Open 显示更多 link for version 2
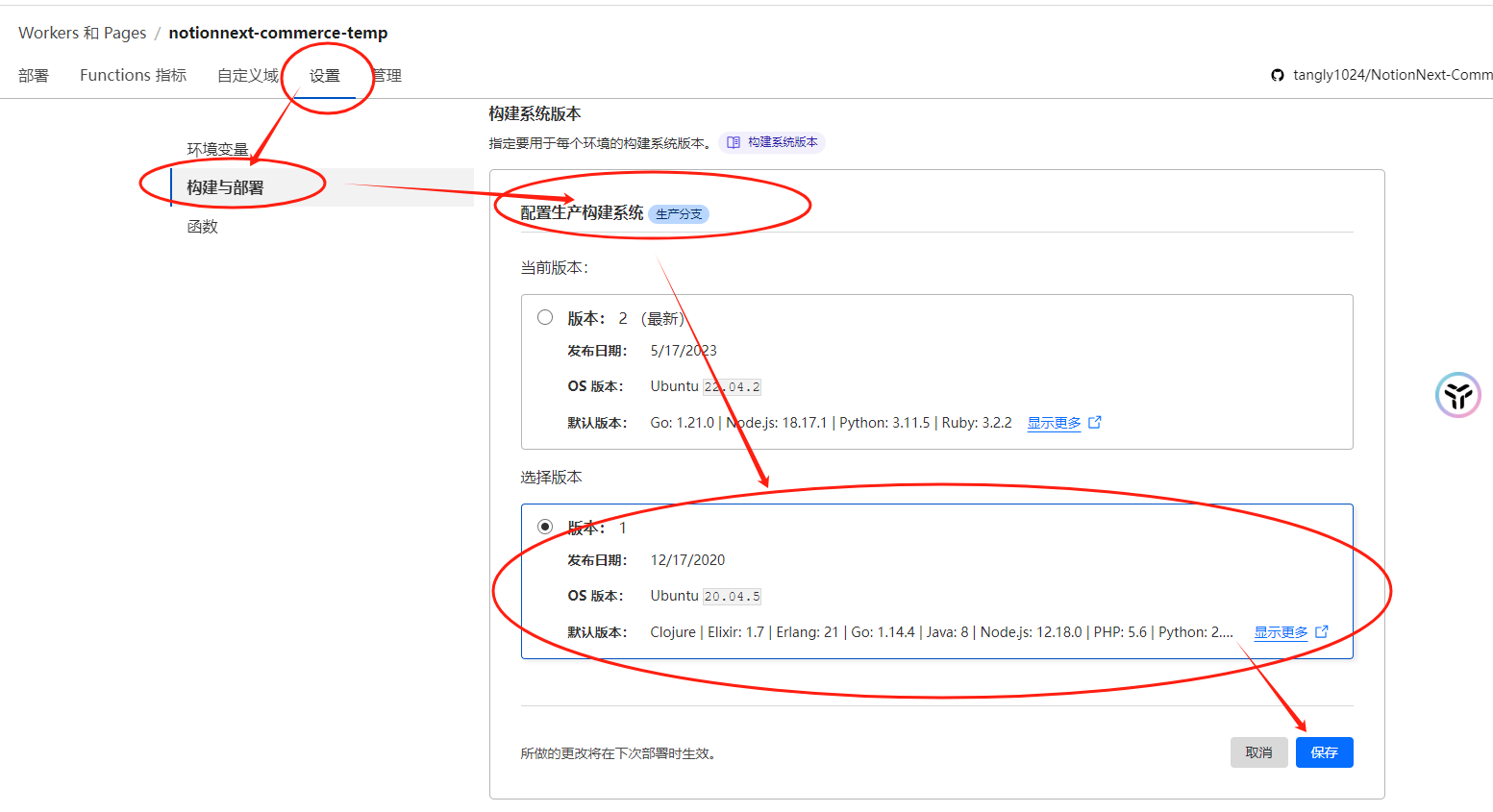1493x812 pixels. [1055, 423]
